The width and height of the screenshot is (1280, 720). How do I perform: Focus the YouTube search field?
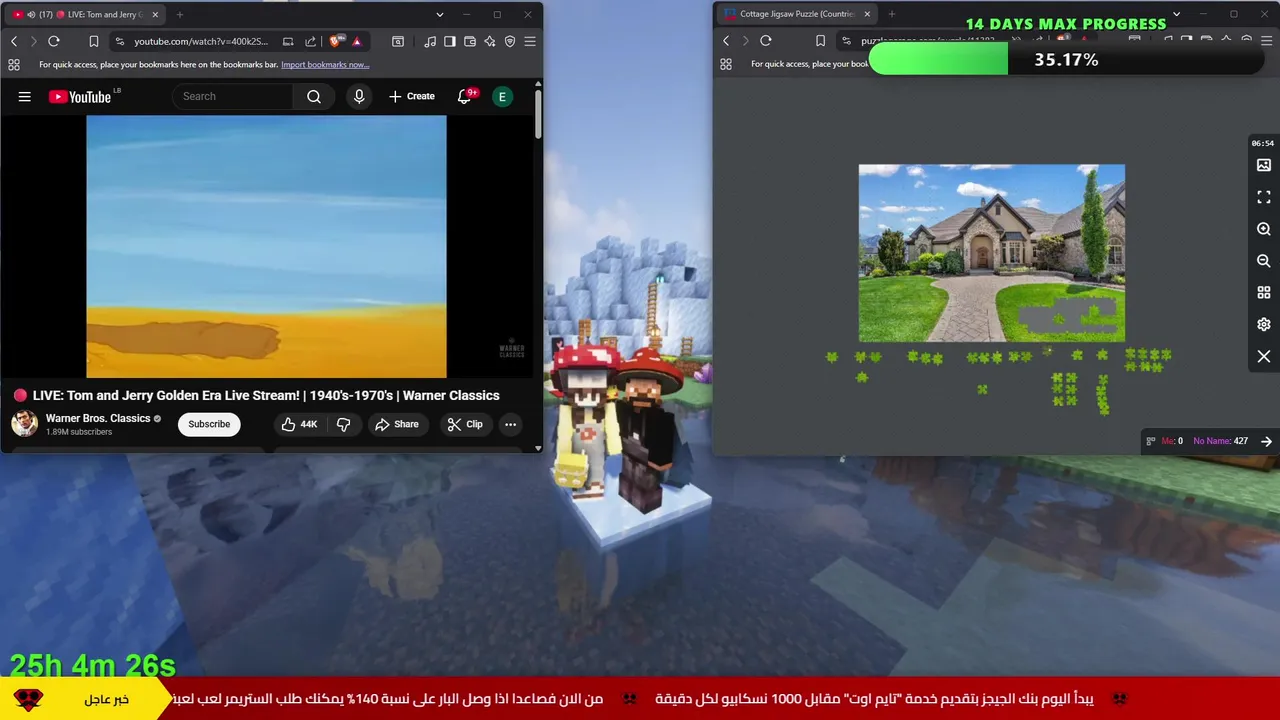tap(233, 97)
